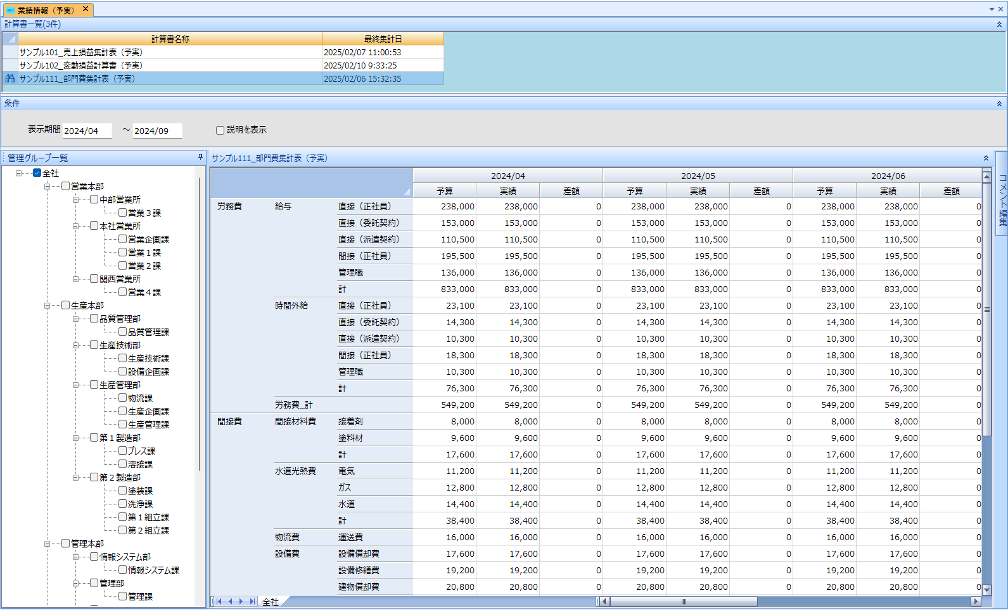Viewport: 1008px width, 610px height.
Task: Collapse the 営業本部 tree node expander
Action: coord(48,186)
